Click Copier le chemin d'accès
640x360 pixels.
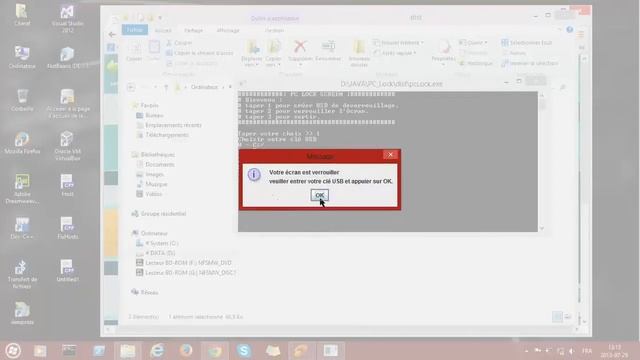[200, 53]
